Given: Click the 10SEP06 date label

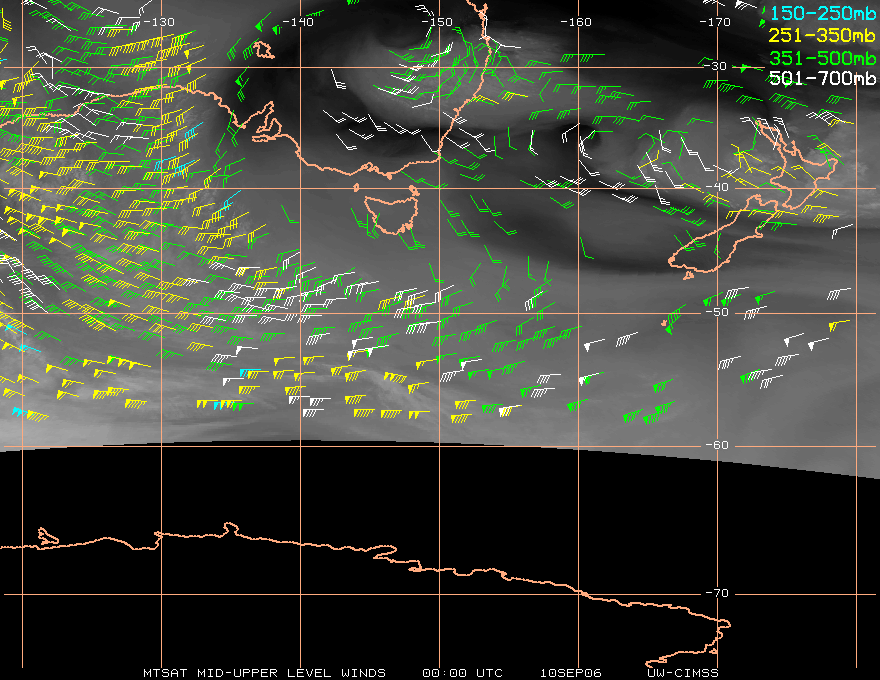Looking at the screenshot, I should pyautogui.click(x=571, y=673).
